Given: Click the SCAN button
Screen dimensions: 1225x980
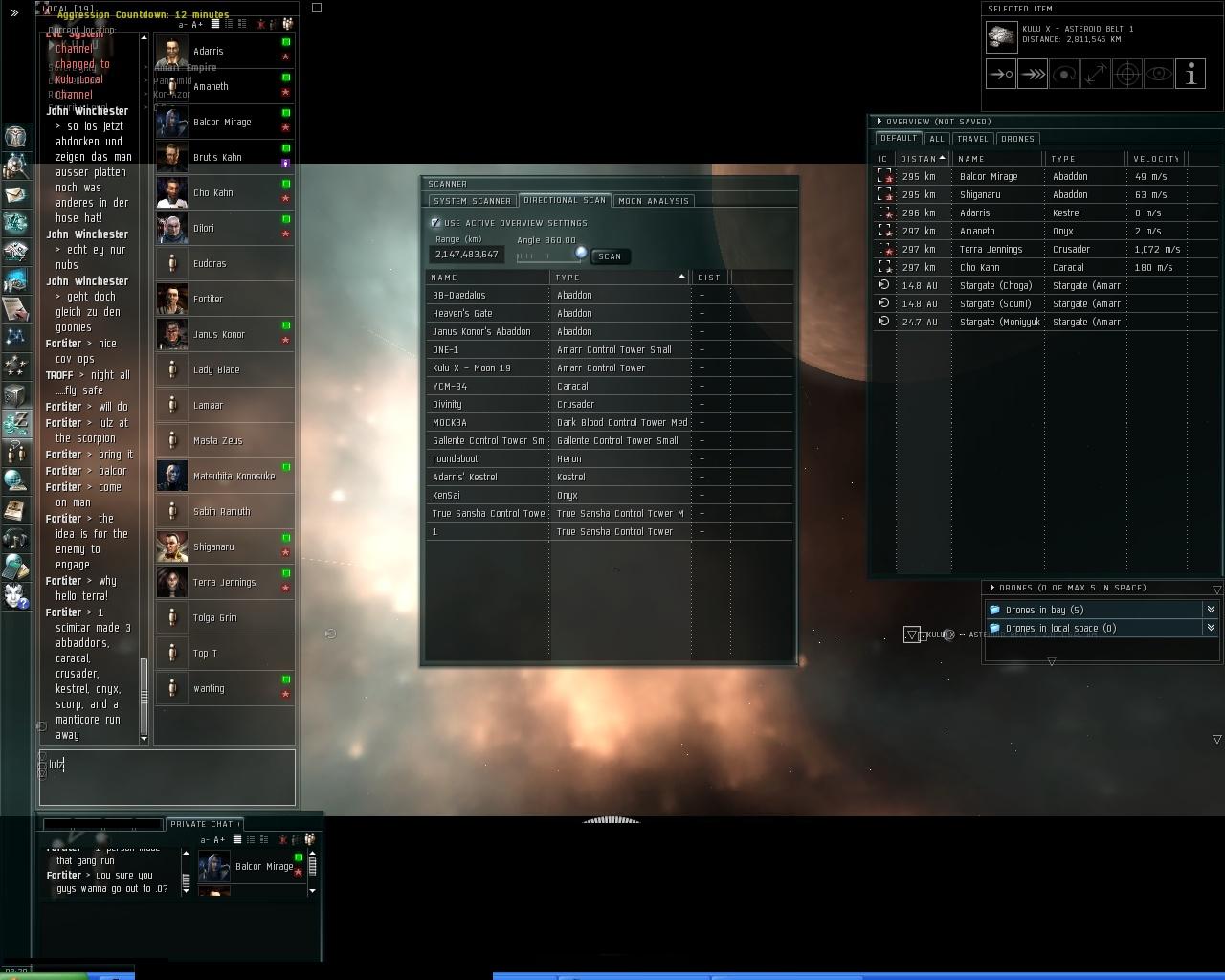Looking at the screenshot, I should (x=610, y=256).
